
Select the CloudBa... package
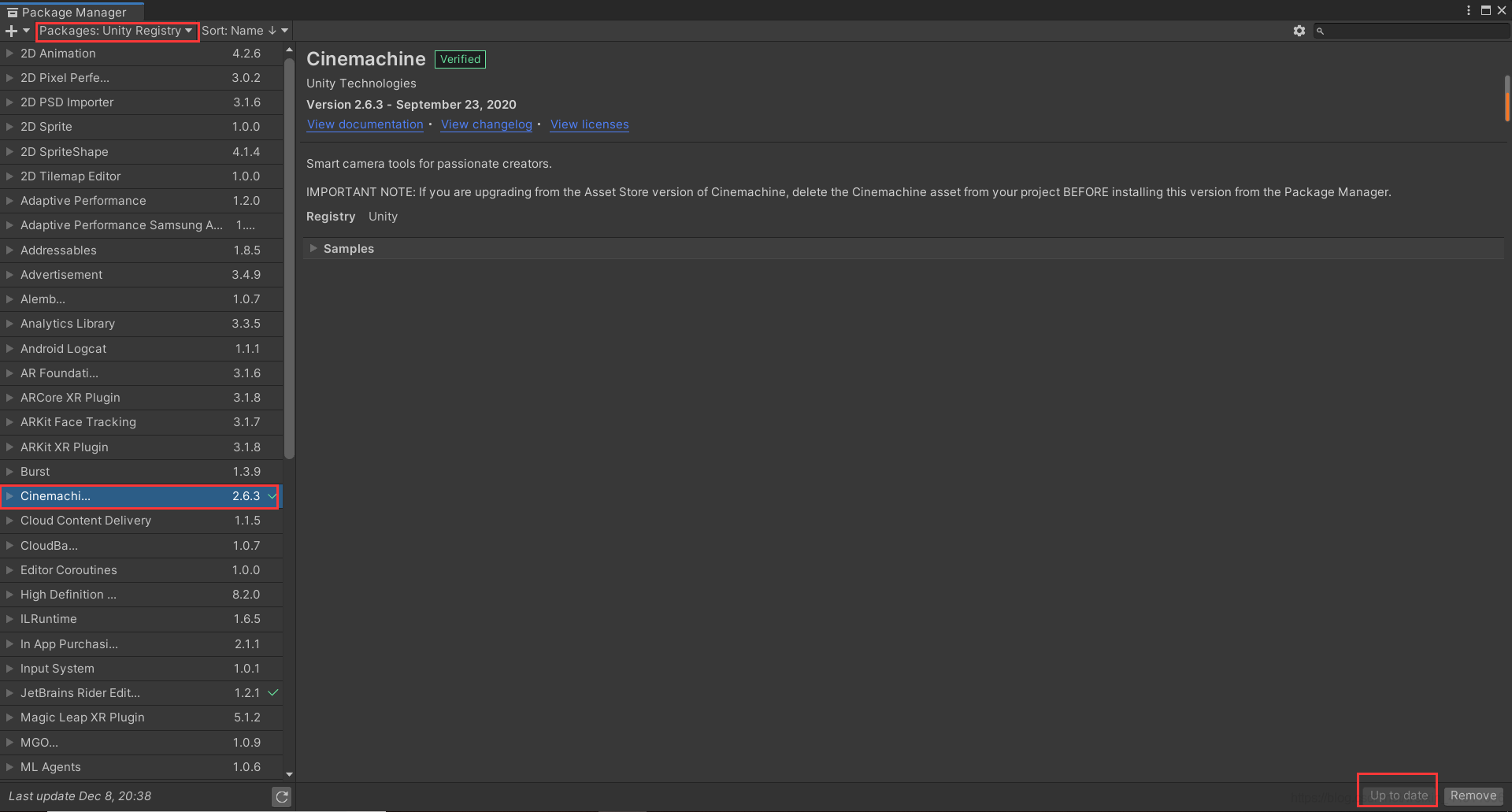pos(142,546)
